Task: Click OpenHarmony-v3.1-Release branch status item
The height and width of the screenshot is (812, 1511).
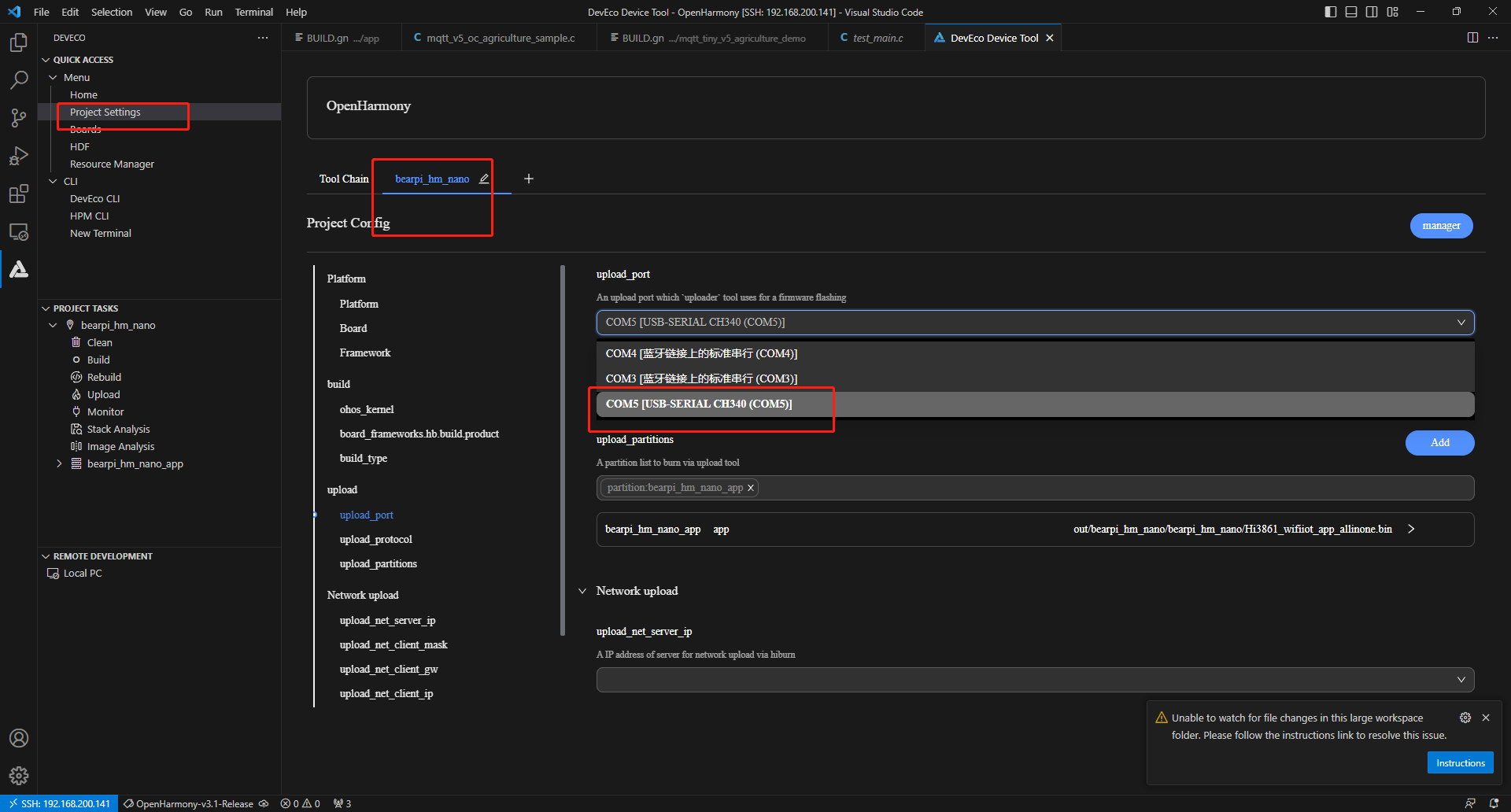Action: 195,803
